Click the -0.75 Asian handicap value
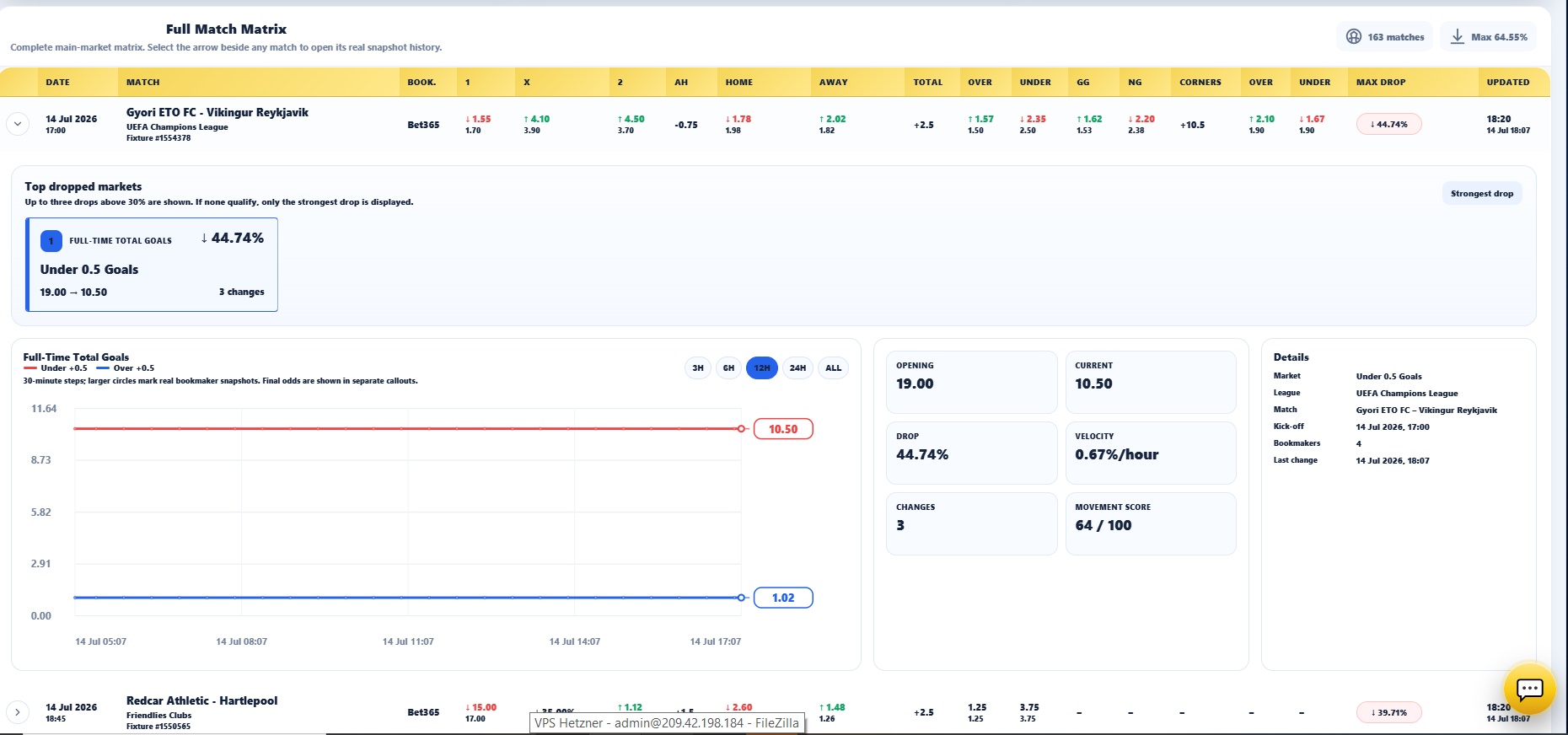The image size is (1568, 735). 686,125
